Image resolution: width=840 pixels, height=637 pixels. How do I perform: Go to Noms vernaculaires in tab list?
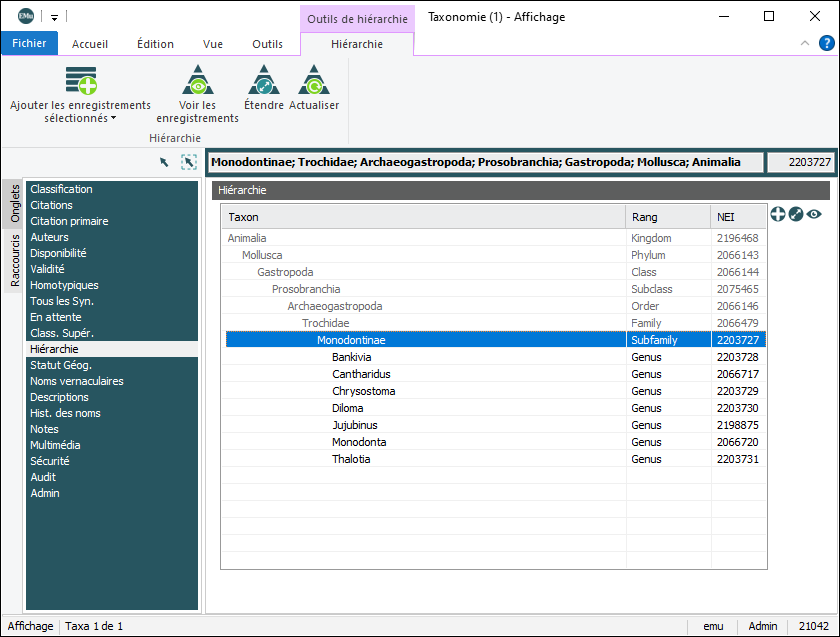click(77, 381)
